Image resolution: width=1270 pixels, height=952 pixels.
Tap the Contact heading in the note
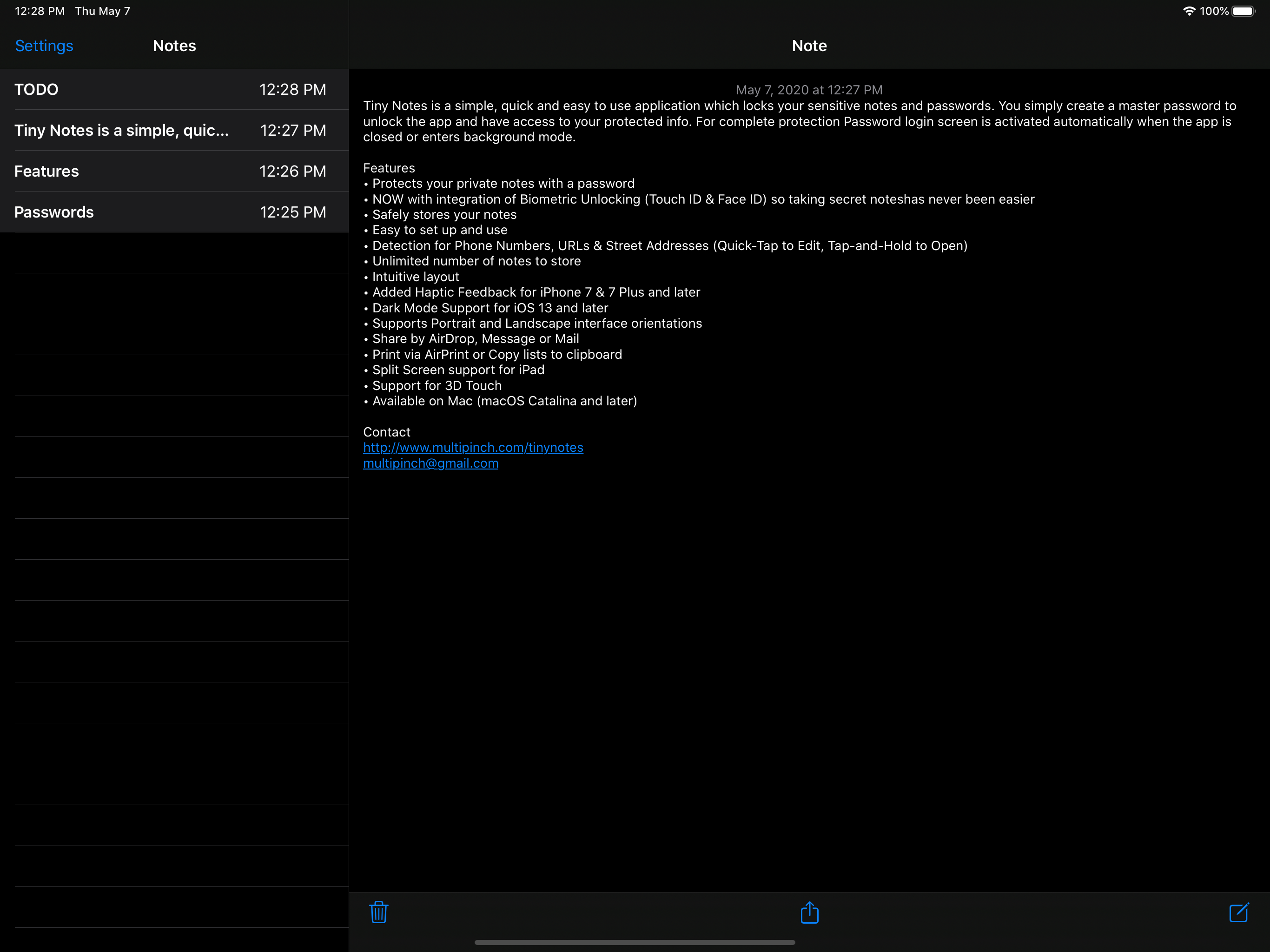386,432
